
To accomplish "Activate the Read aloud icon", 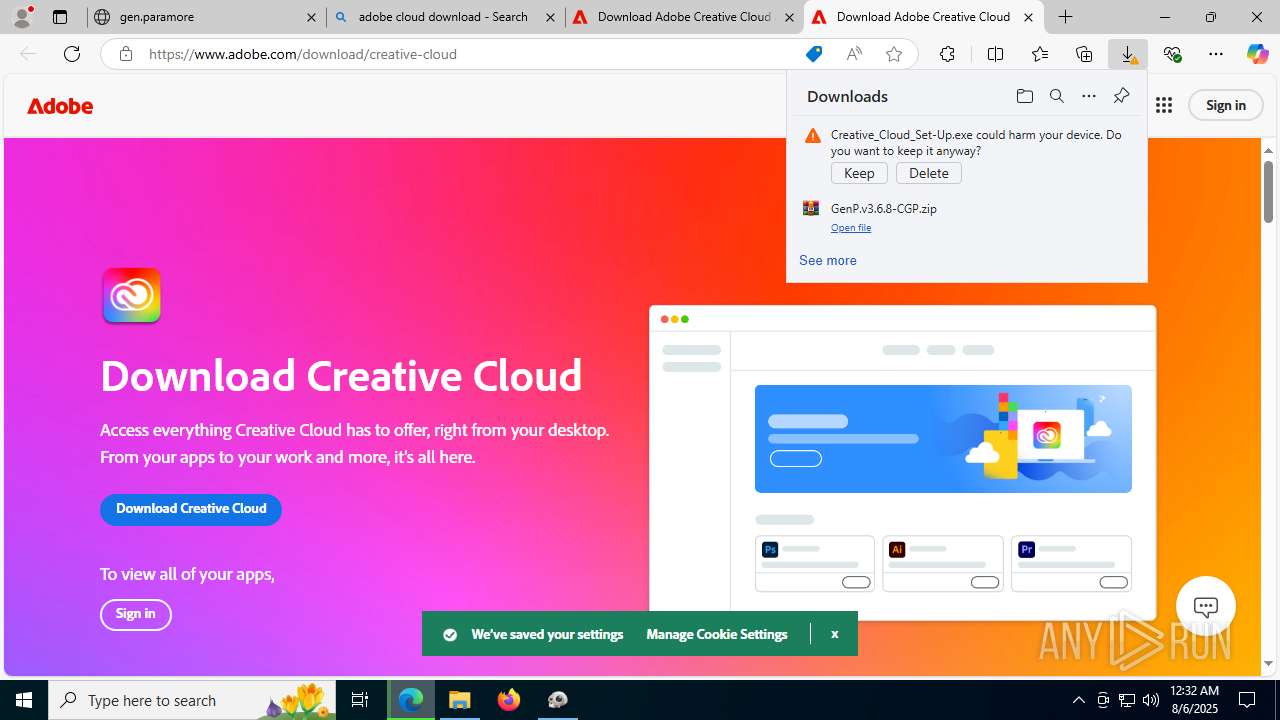I will point(854,54).
